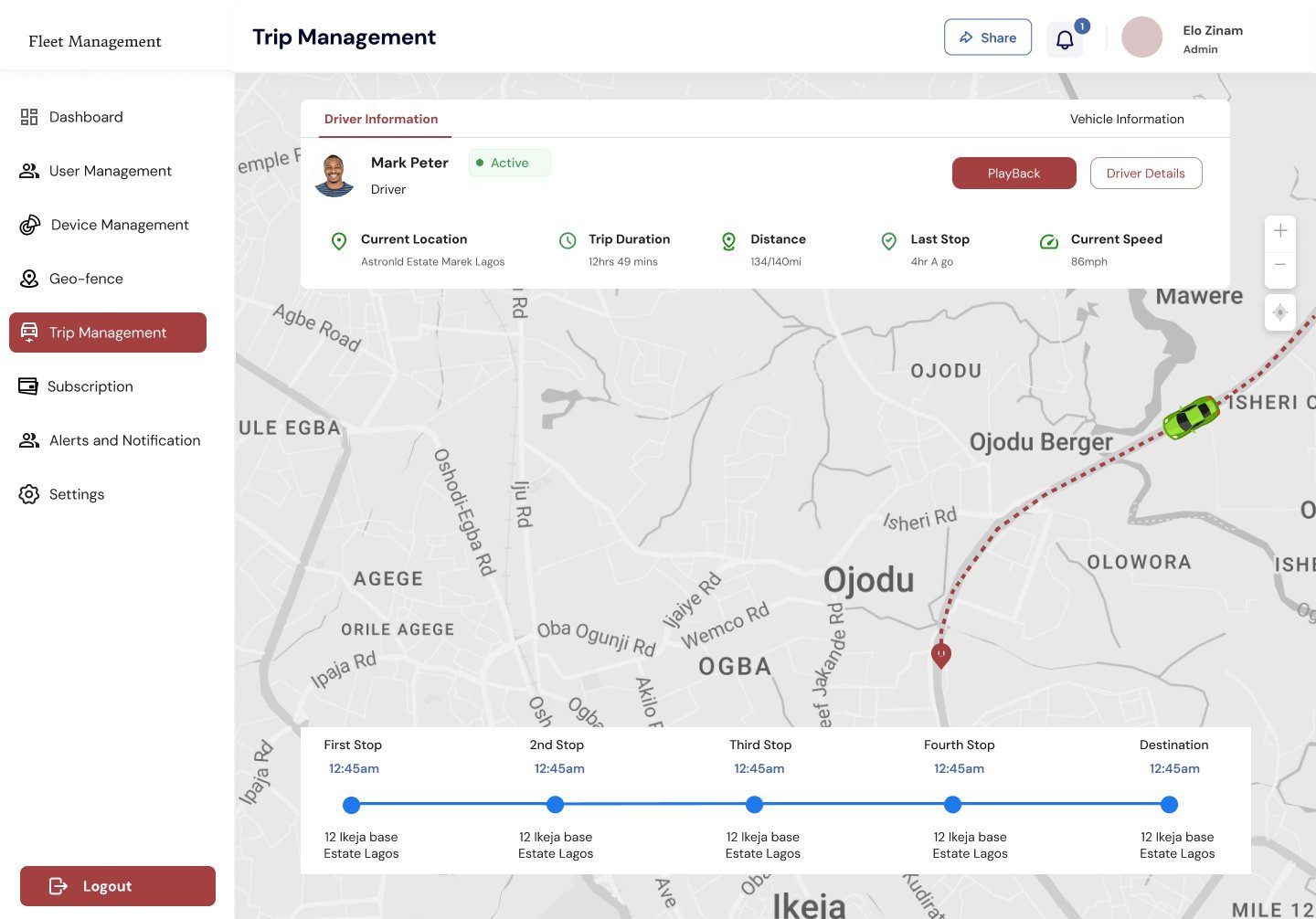1316x919 pixels.
Task: Click the PlayBack button
Action: (1014, 173)
